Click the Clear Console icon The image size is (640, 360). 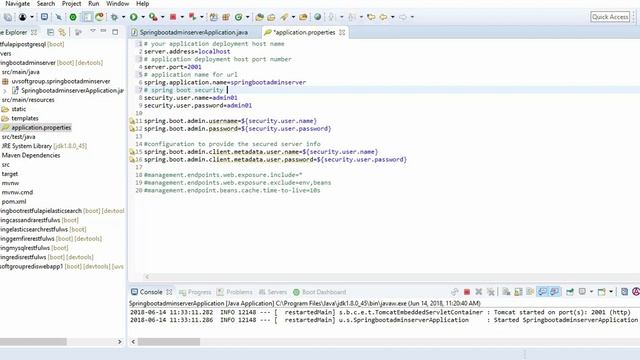506,292
